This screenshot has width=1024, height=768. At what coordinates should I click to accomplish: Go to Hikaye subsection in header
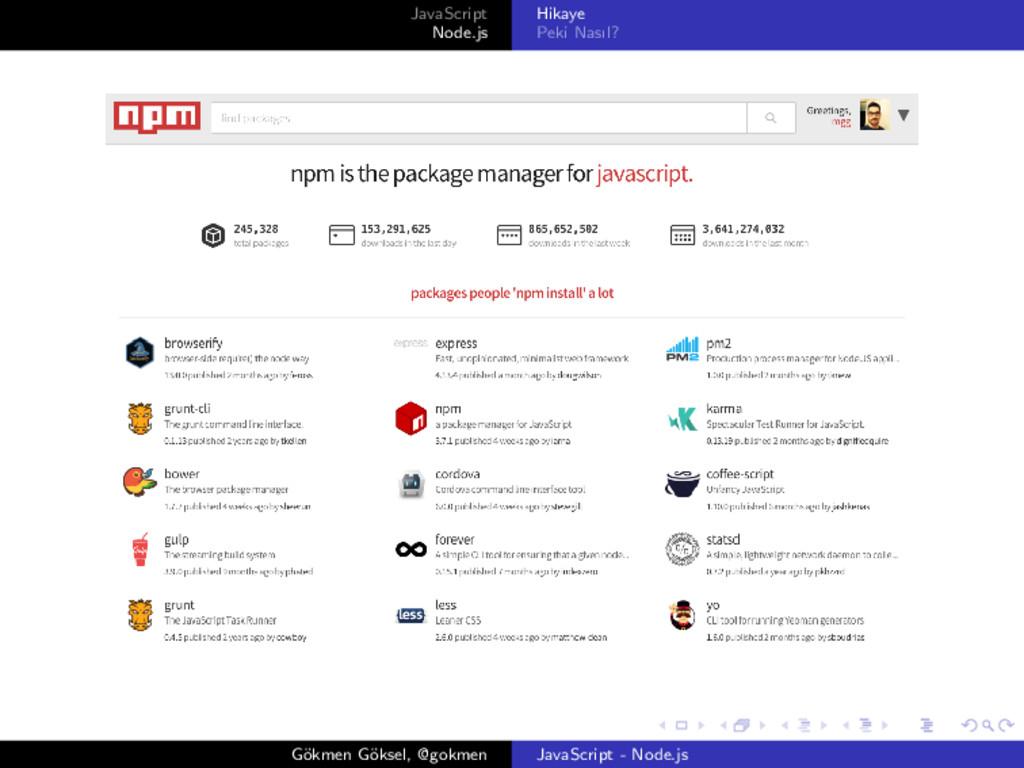tap(560, 14)
